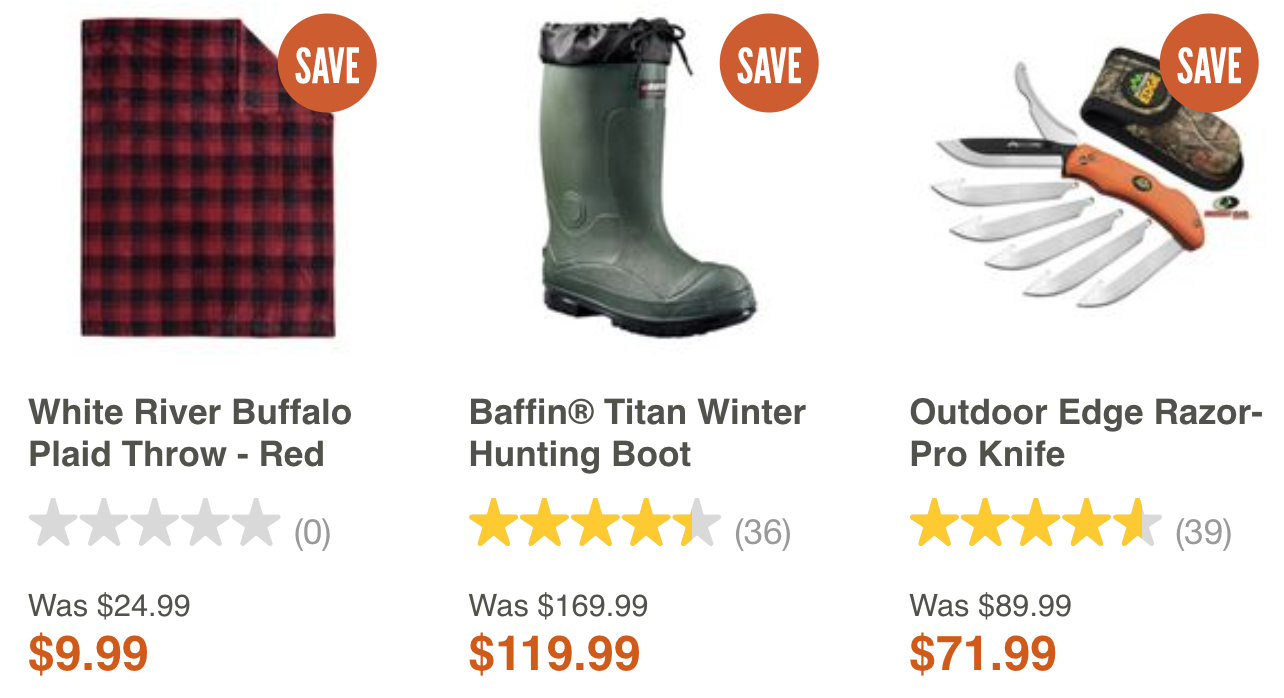Click the Was $169.99 original price
This screenshot has height=698, width=1284.
coord(558,605)
